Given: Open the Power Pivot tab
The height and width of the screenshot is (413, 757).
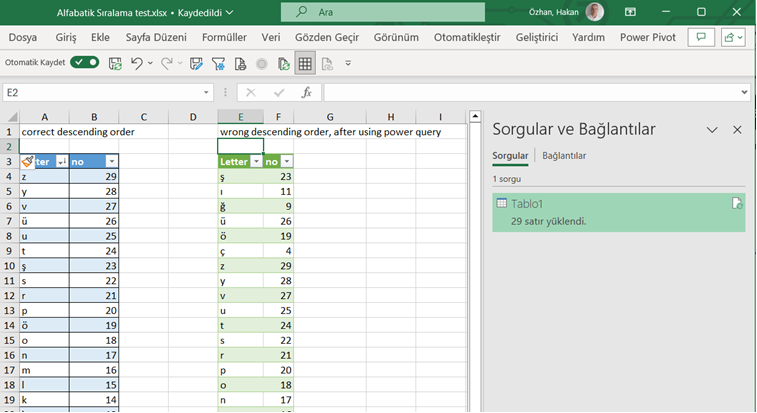Looking at the screenshot, I should point(648,37).
